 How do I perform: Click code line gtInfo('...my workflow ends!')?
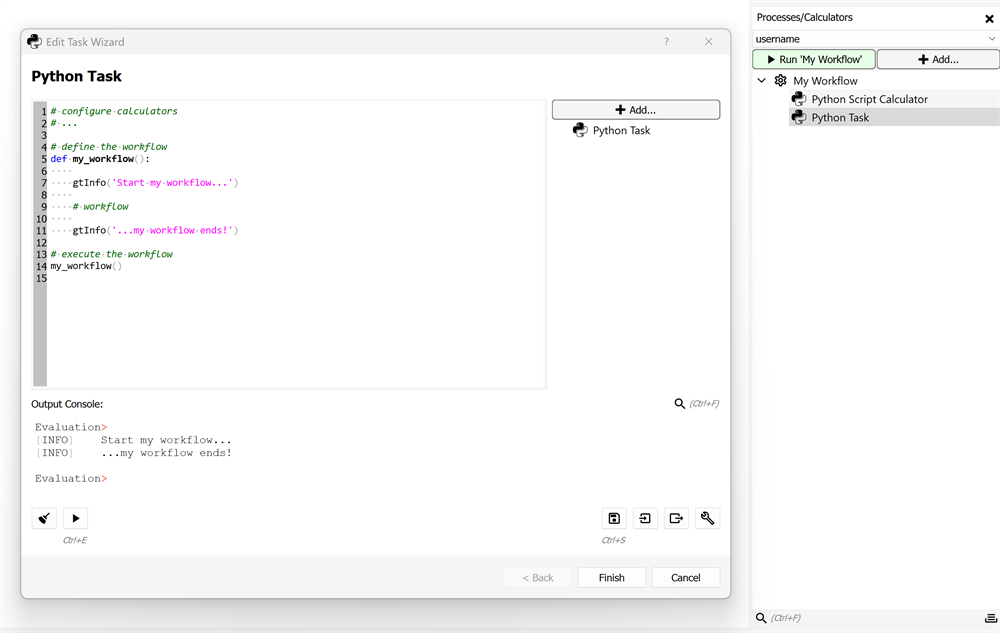point(155,230)
